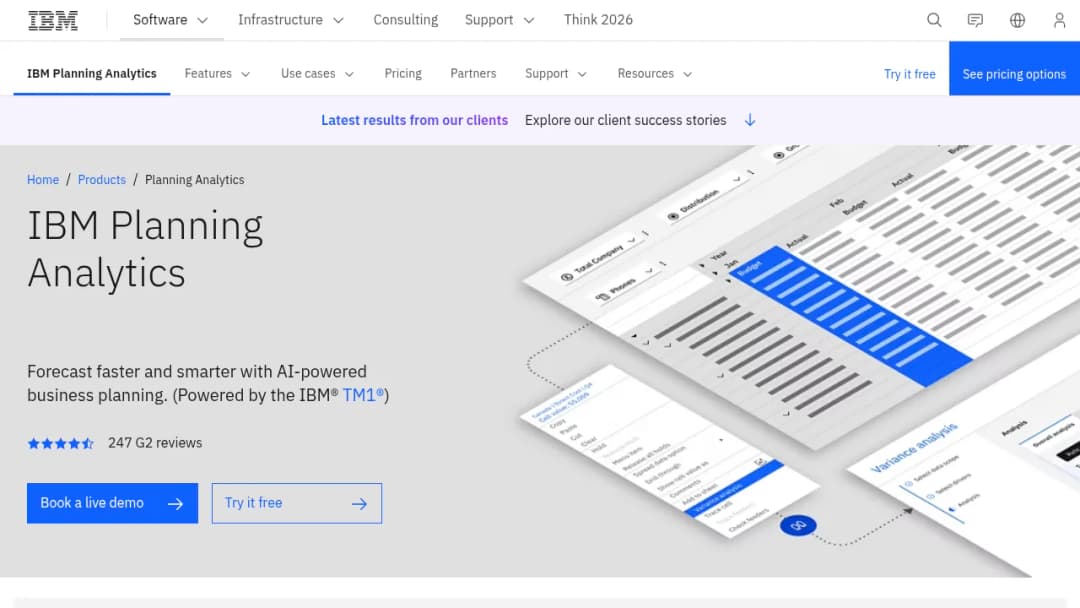This screenshot has height=608, width=1080.
Task: Expand the top Support menu
Action: 499,20
